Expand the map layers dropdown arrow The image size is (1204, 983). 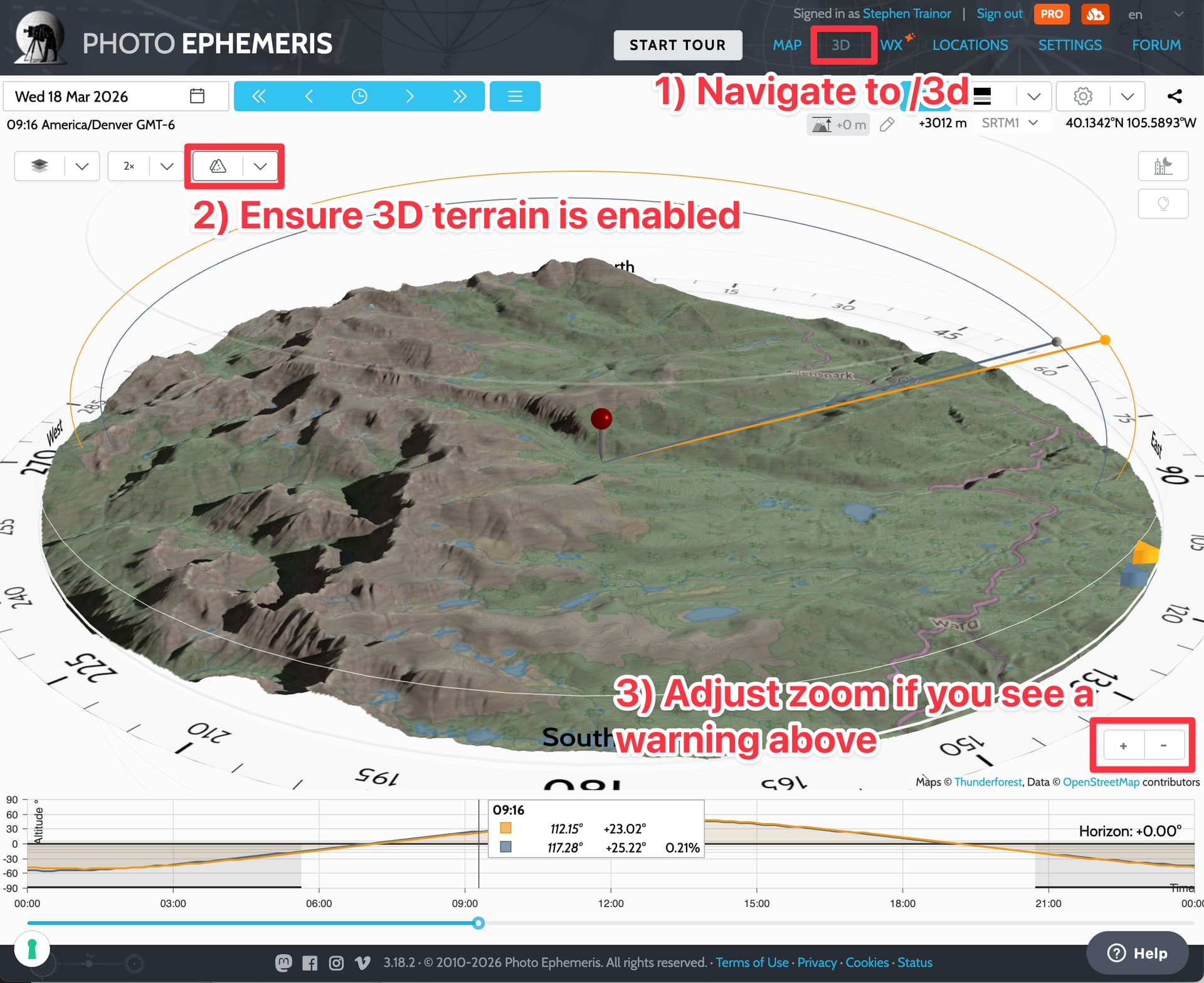click(x=82, y=166)
